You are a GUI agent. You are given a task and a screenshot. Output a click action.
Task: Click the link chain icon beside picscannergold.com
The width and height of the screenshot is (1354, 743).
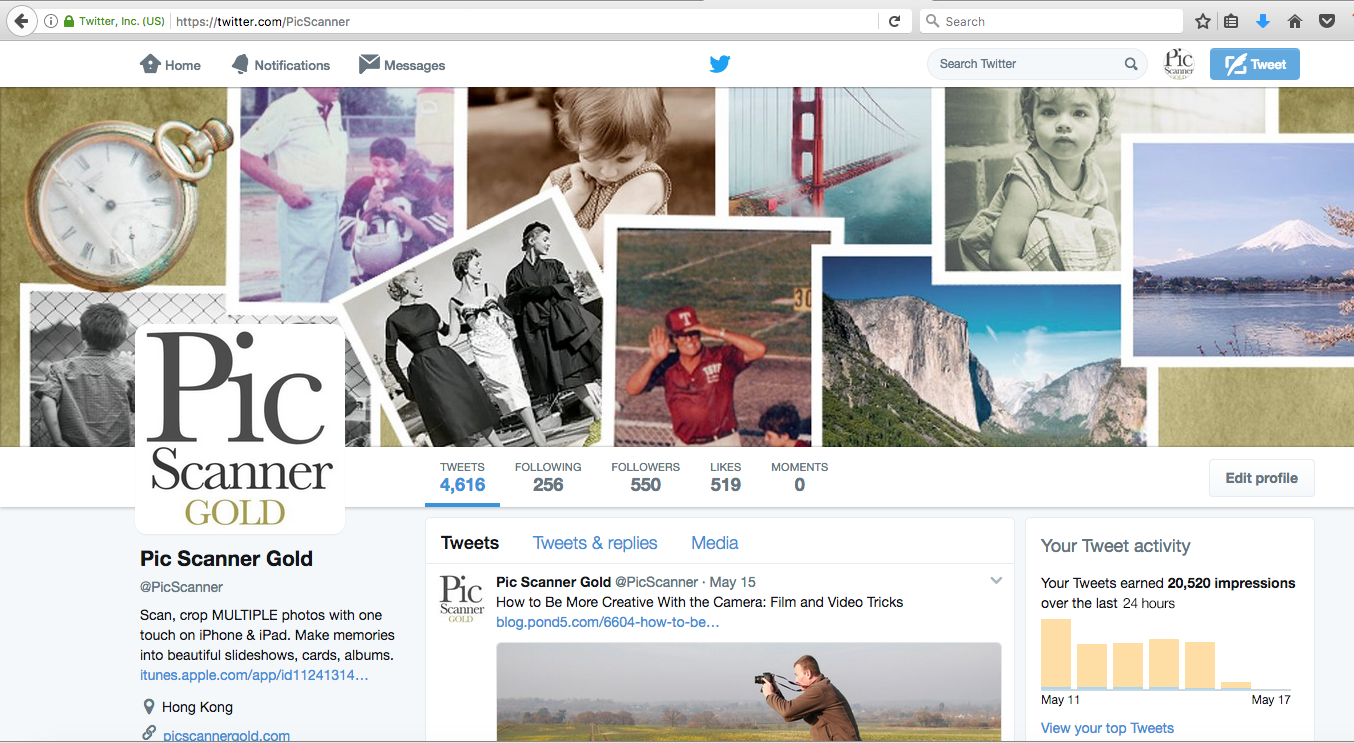(149, 733)
